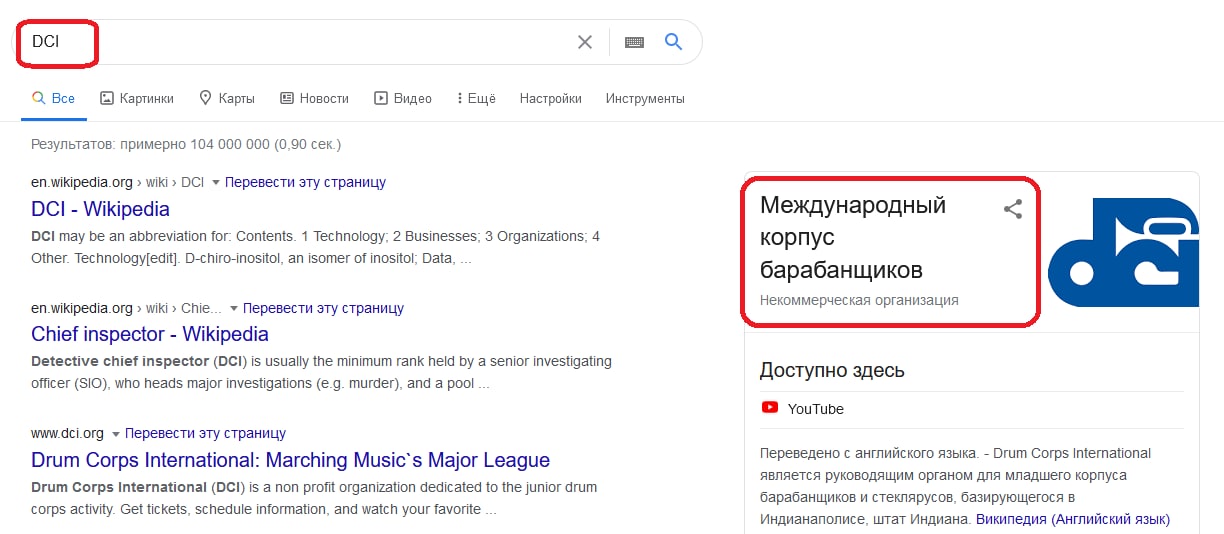The width and height of the screenshot is (1224, 534).
Task: Open Википедия (Английский язык) link
Action: click(x=1073, y=519)
